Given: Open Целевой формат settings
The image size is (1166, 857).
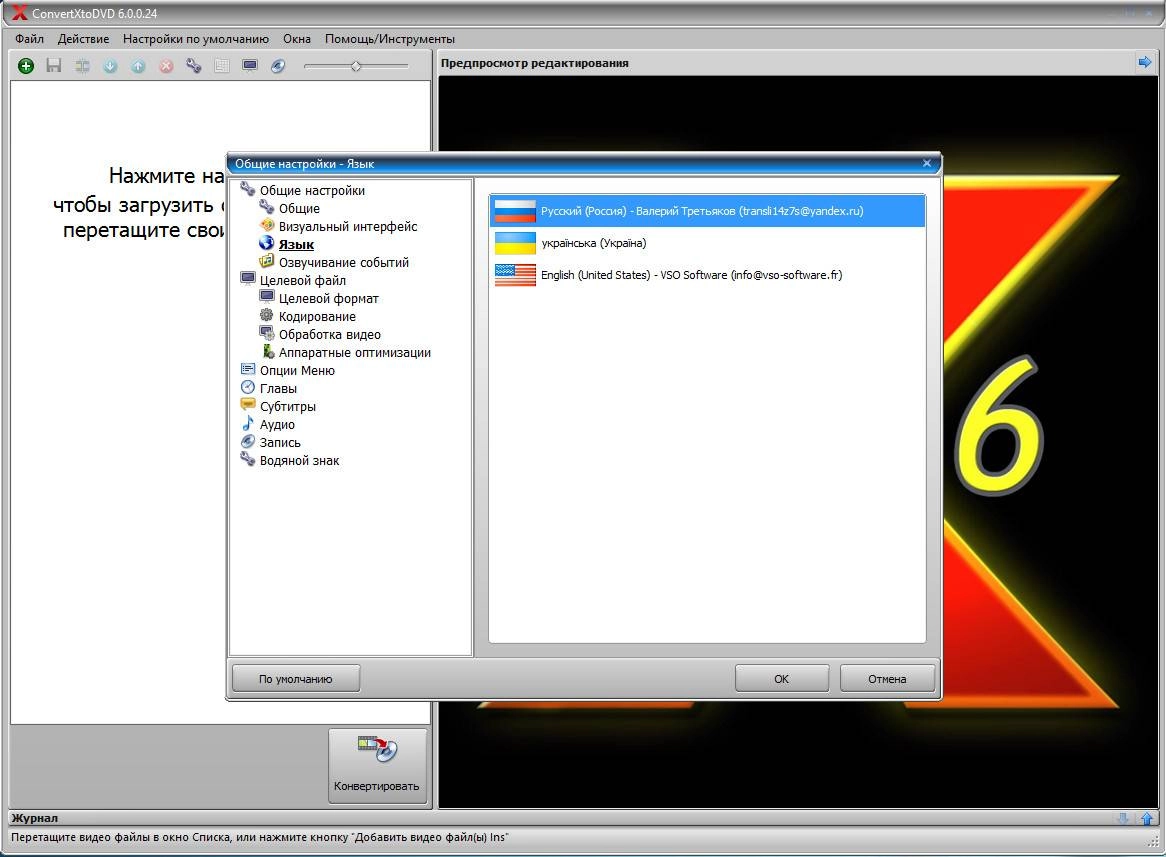Looking at the screenshot, I should 329,298.
